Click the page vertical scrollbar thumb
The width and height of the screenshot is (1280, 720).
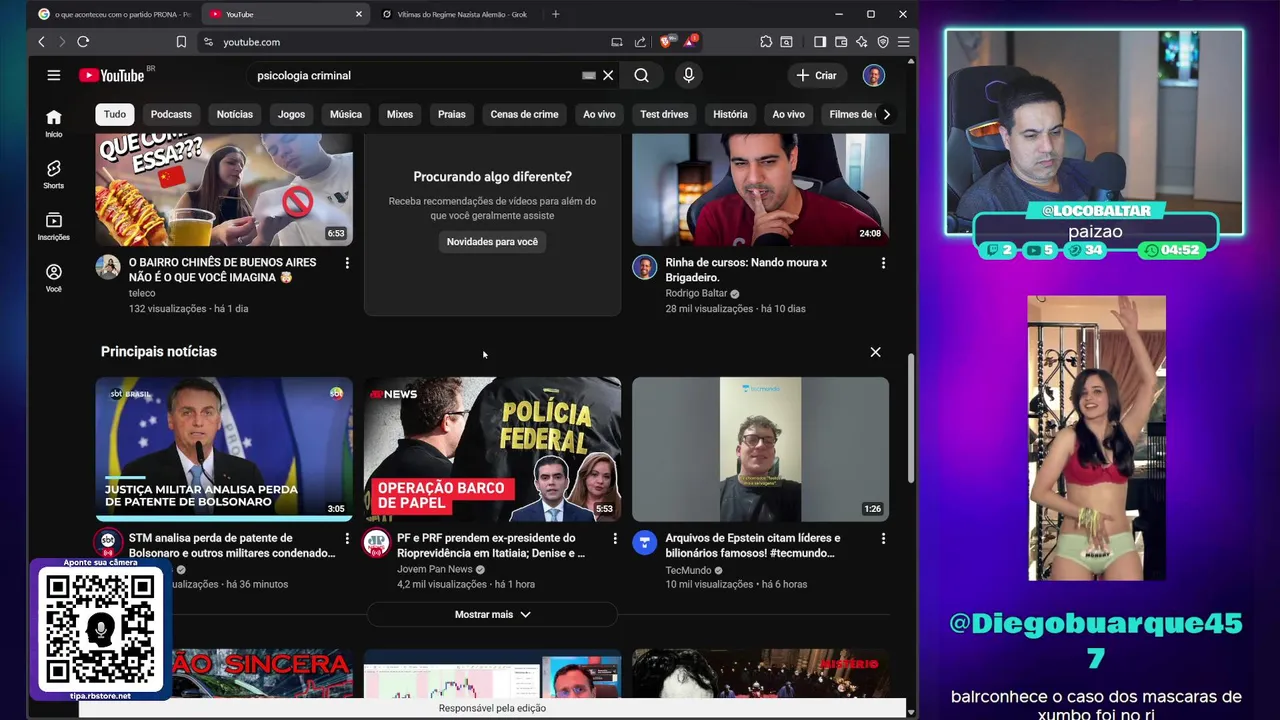click(910, 418)
